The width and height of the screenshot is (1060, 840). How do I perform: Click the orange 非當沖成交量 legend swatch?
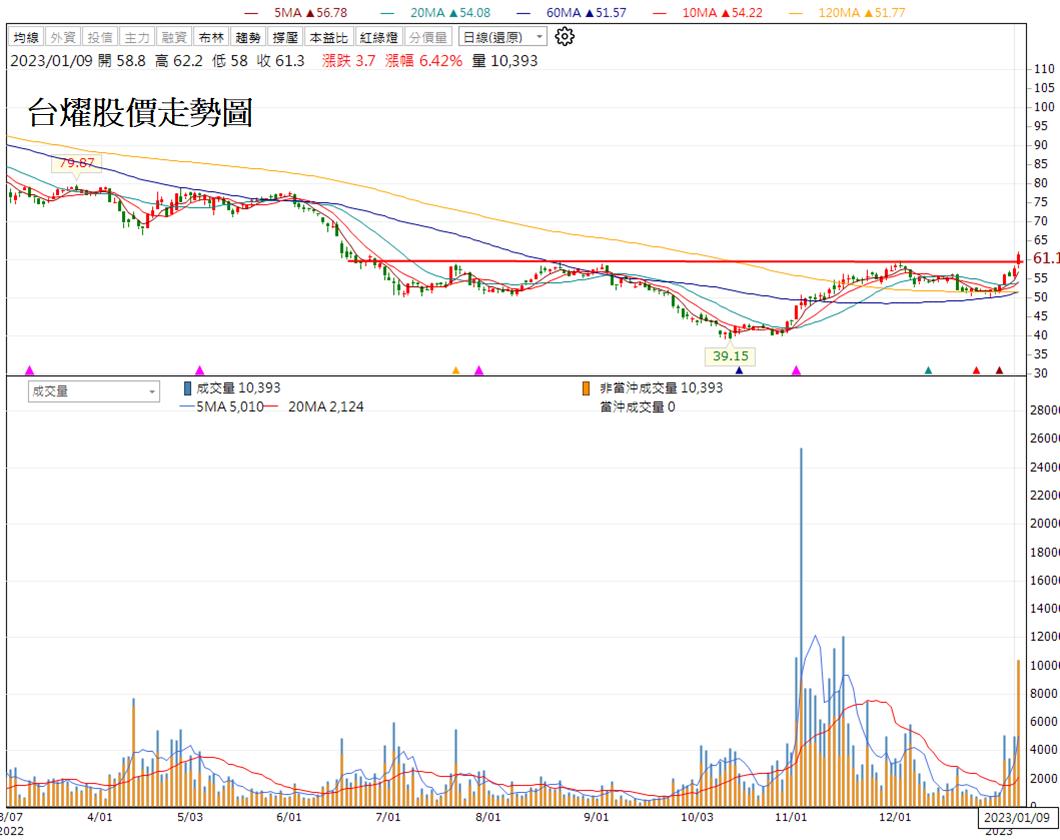tap(586, 388)
